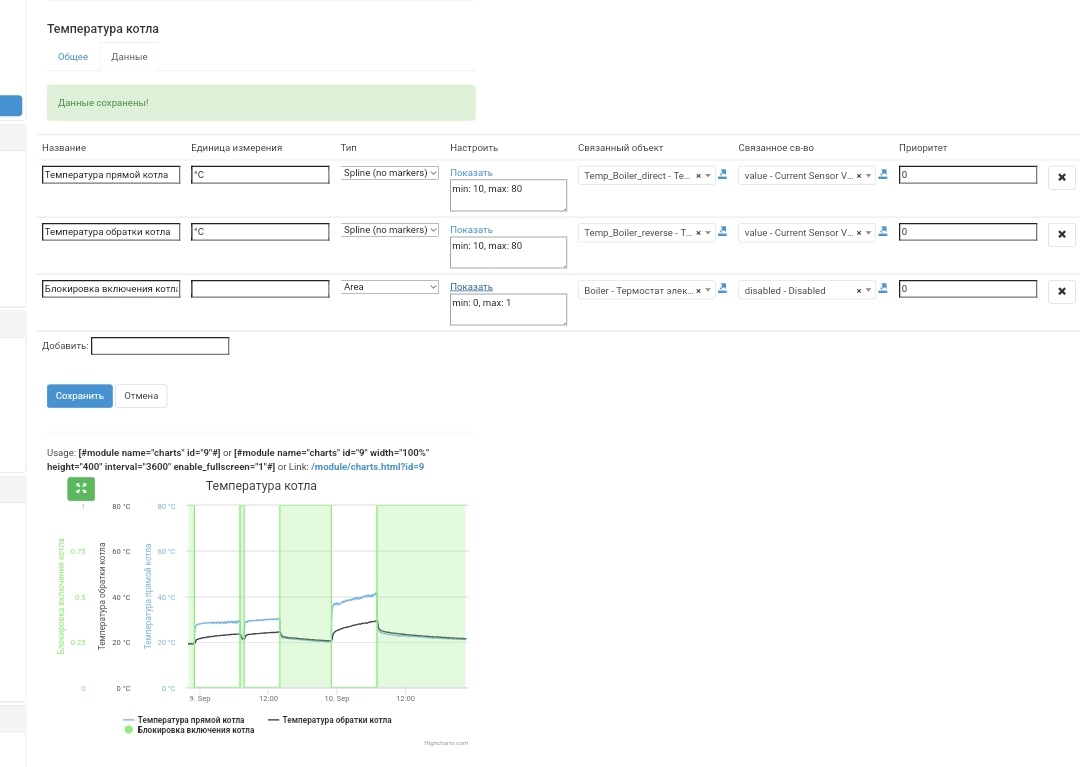This screenshot has height=767, width=1080.
Task: Expand the disabled - Disabled property dropdown
Action: [869, 290]
